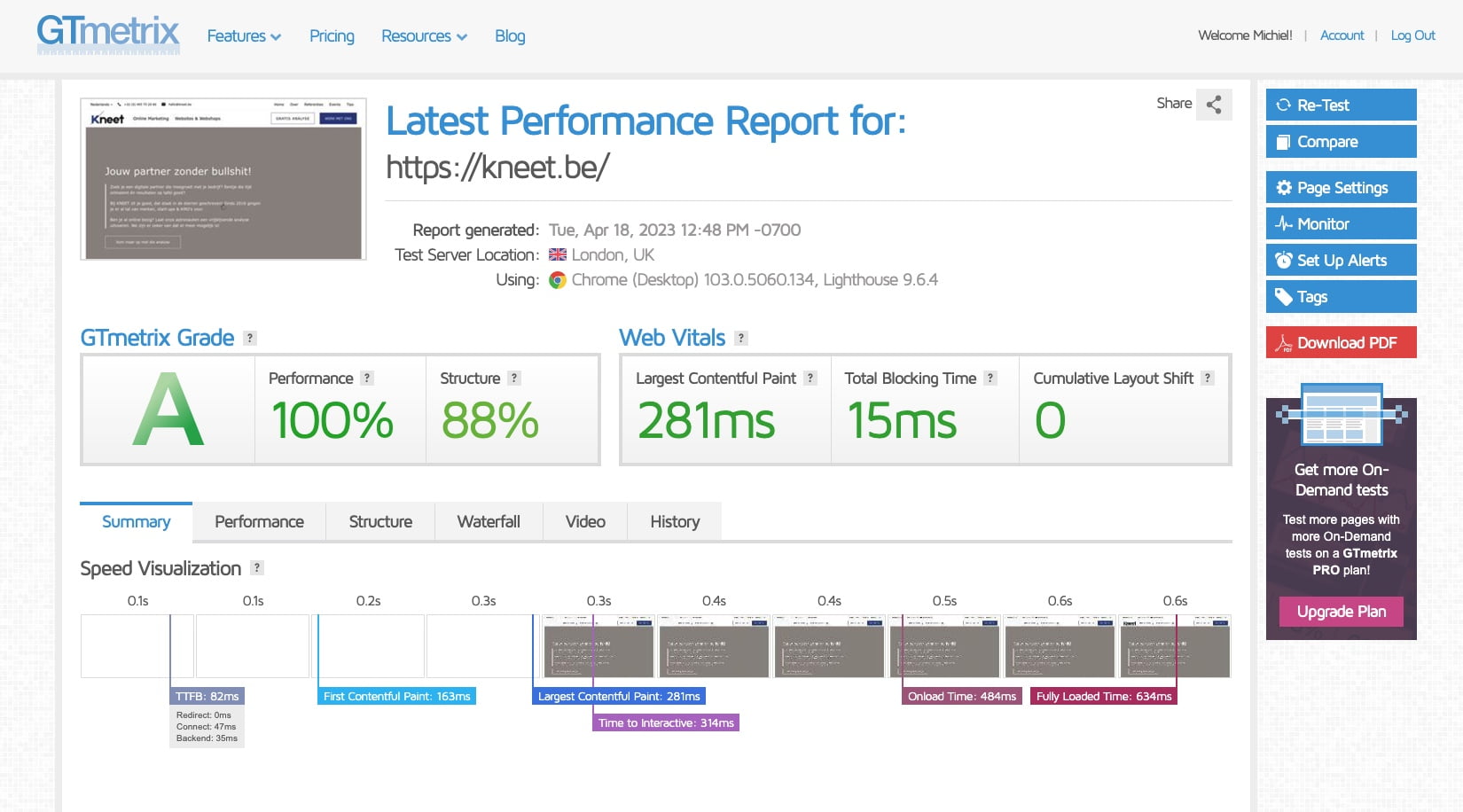
Task: Click the 88% Structure score
Action: tap(490, 420)
